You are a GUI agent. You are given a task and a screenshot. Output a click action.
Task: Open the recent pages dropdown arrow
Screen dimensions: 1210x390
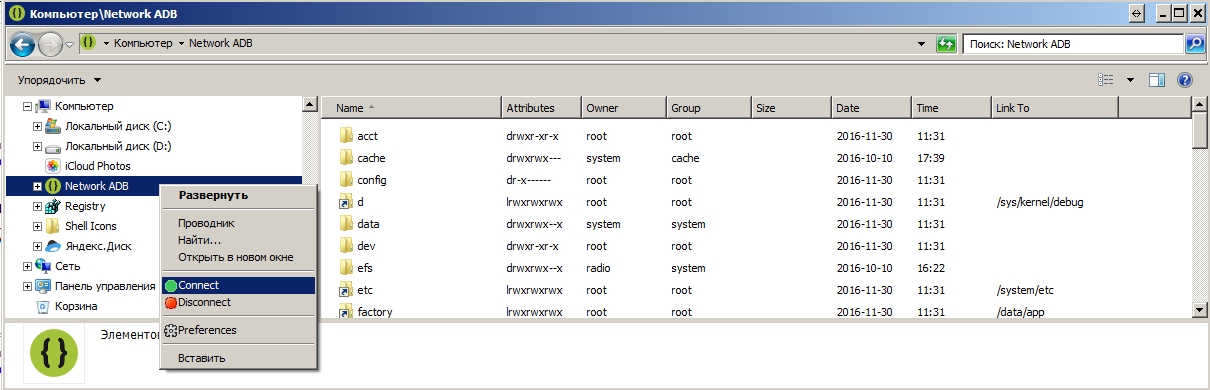point(69,45)
